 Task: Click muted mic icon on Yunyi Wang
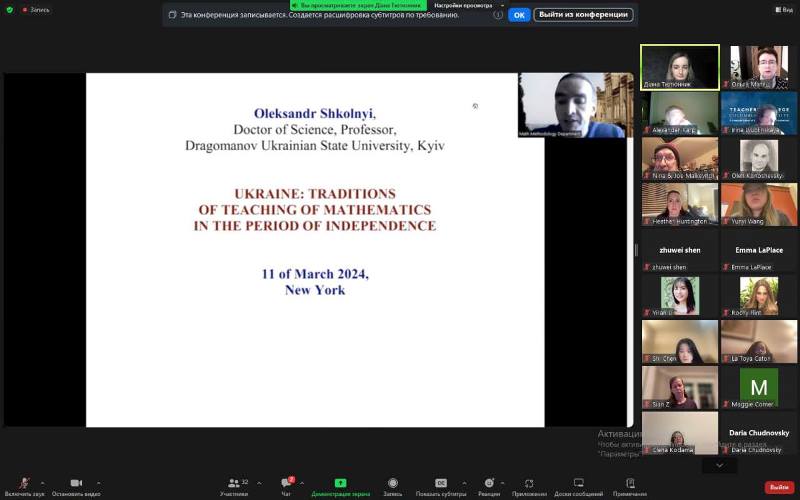tap(727, 221)
